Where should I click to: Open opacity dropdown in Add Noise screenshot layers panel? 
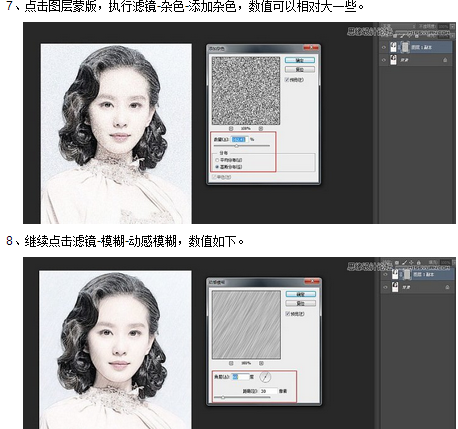452,26
